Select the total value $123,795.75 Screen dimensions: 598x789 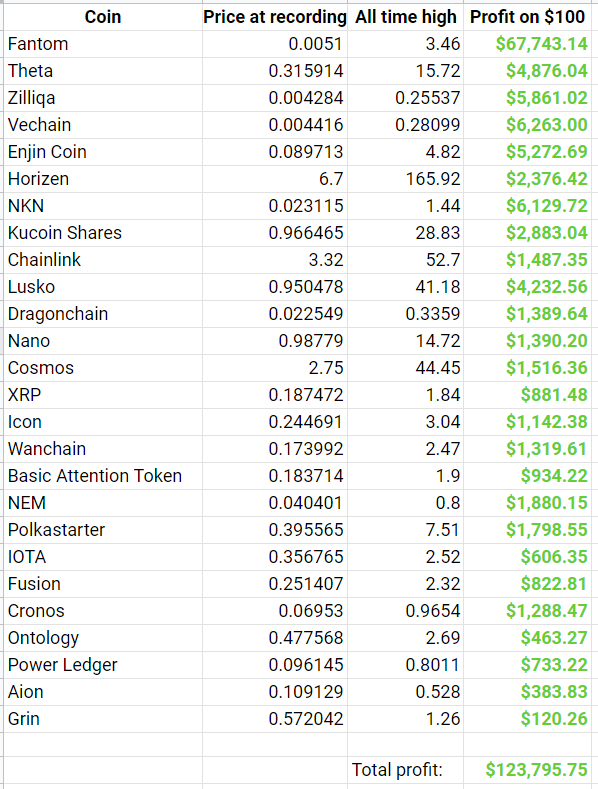[527, 770]
